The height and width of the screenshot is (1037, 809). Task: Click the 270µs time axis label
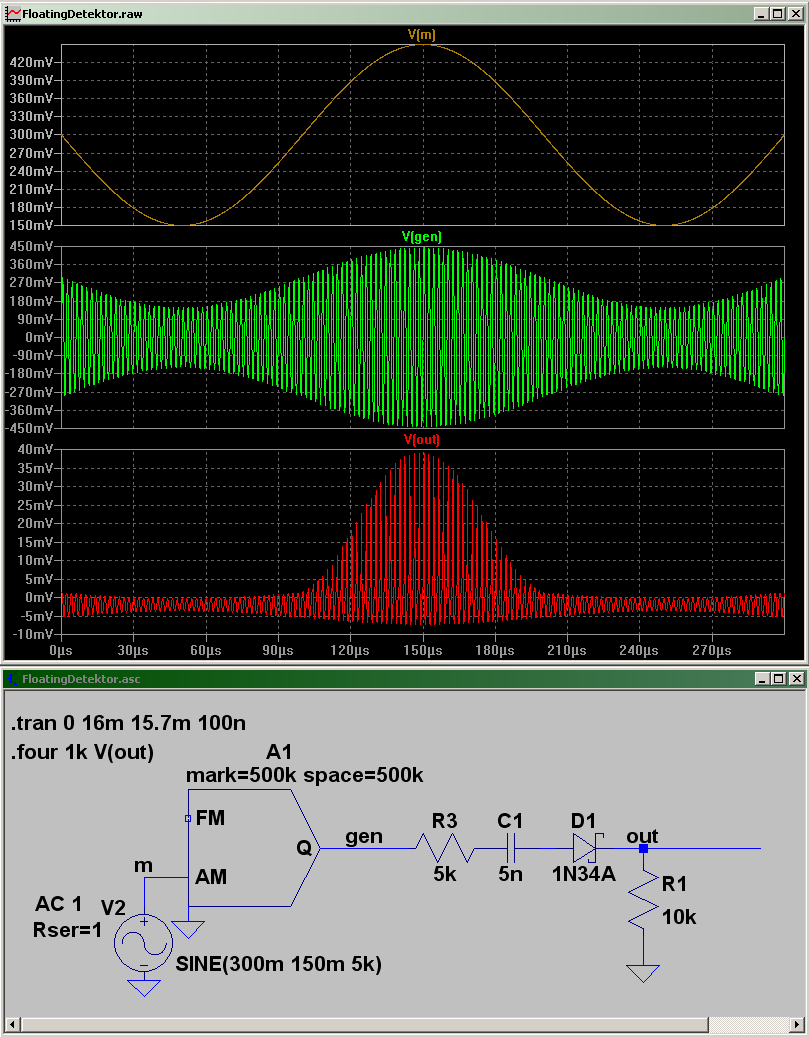[712, 651]
